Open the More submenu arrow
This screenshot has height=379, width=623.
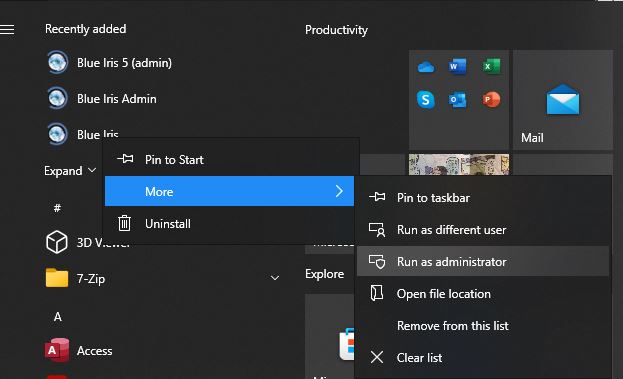339,191
